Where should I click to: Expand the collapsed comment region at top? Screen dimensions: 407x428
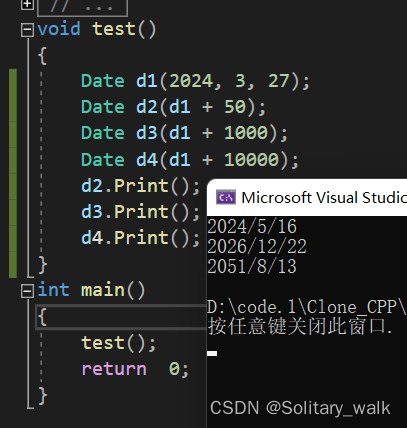coord(27,5)
